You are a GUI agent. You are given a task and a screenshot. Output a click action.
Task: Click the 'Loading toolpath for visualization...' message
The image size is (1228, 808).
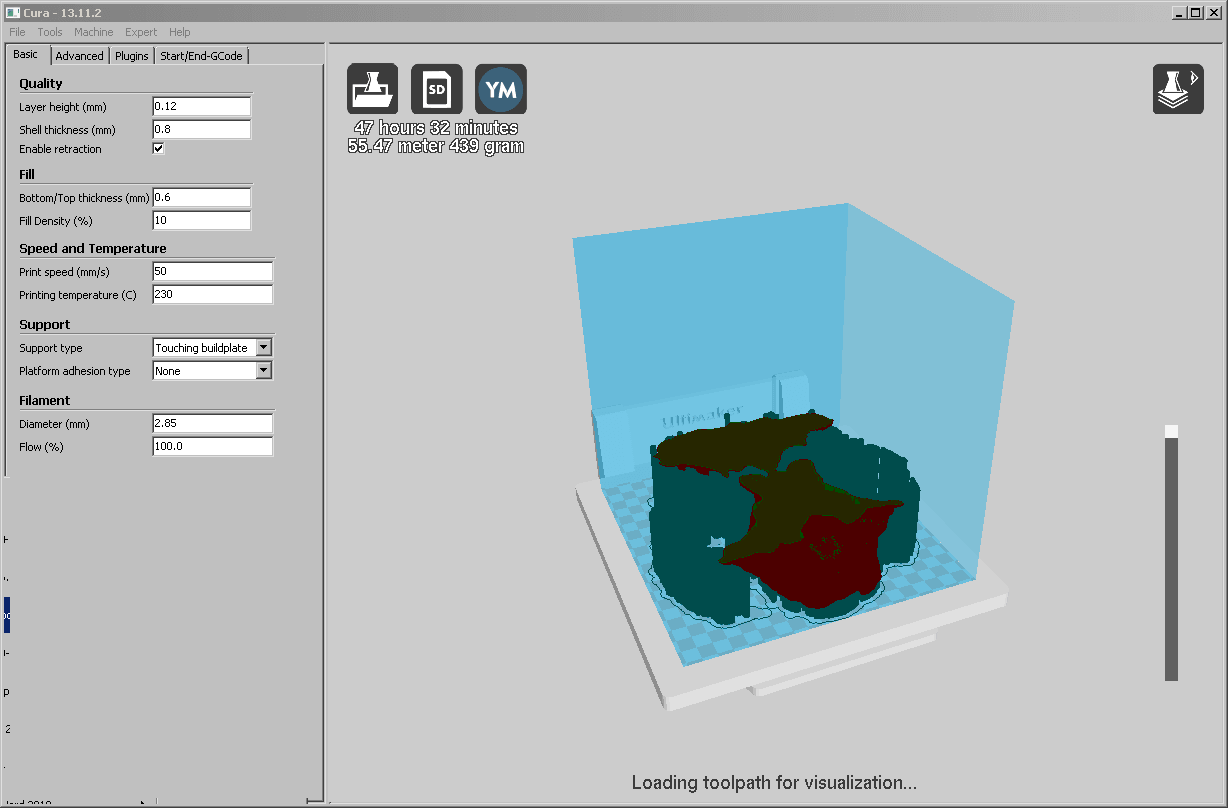tap(774, 782)
